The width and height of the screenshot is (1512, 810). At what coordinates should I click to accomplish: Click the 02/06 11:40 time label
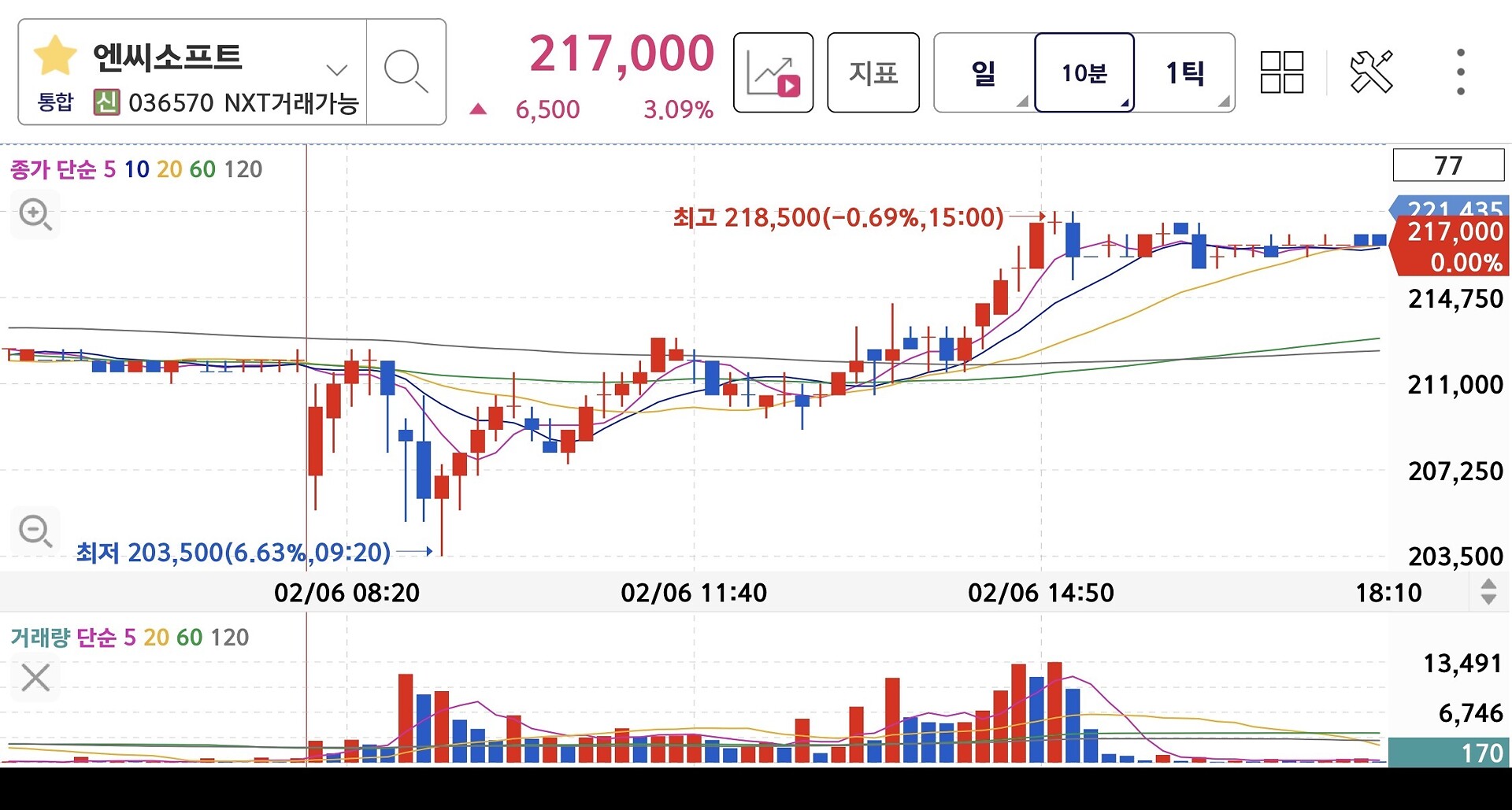coord(694,593)
